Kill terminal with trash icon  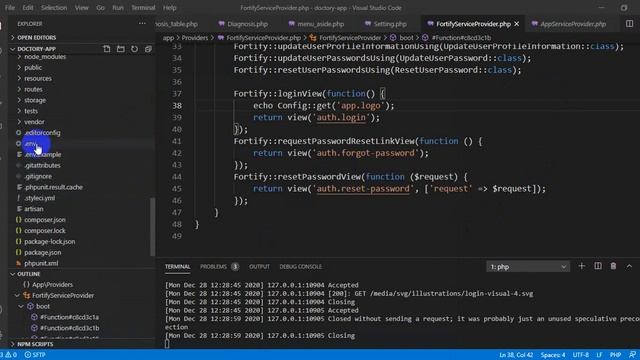point(613,266)
